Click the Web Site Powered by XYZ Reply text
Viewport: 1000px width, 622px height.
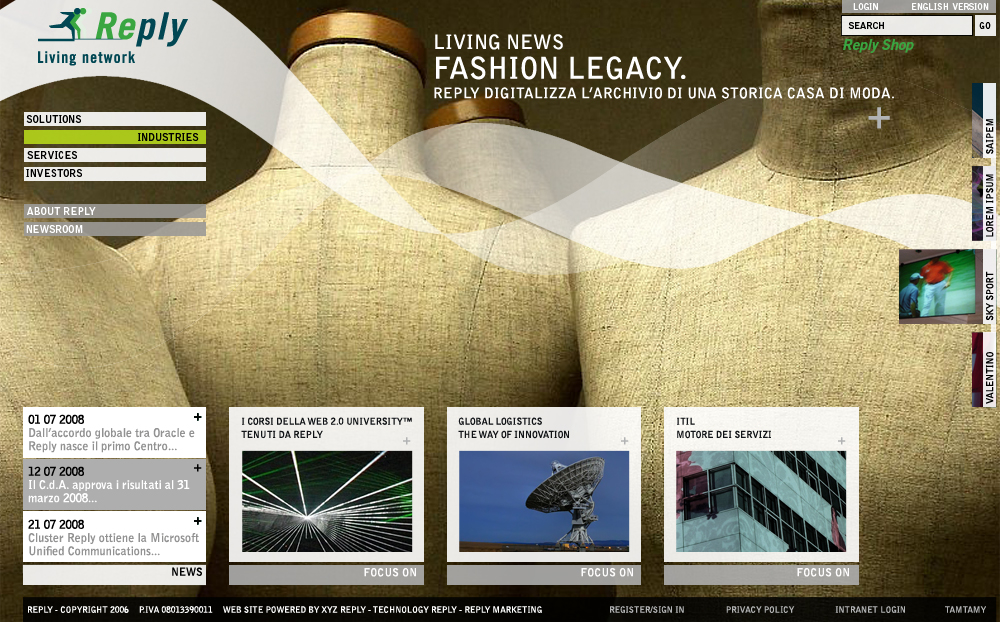(383, 610)
